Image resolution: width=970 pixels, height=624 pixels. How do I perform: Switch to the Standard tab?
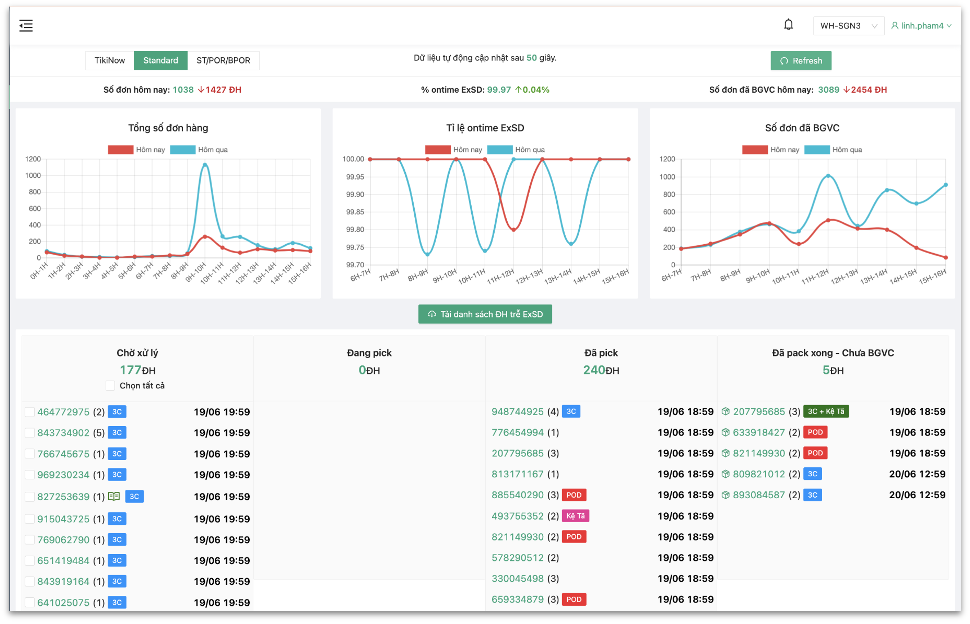tap(160, 60)
